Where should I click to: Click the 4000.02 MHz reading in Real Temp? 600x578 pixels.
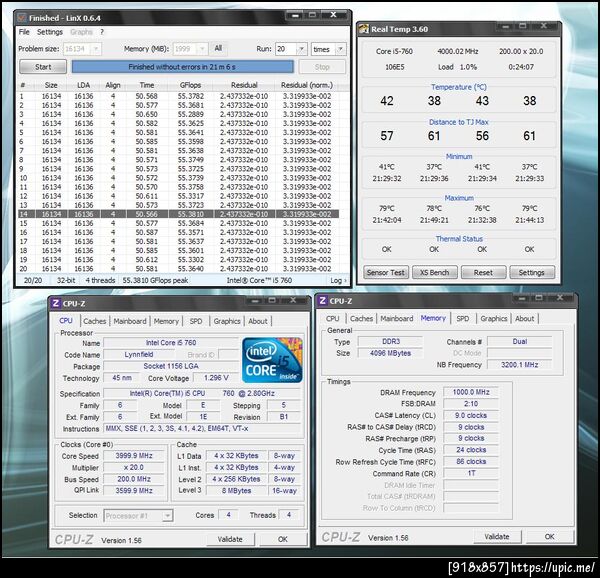coord(458,51)
